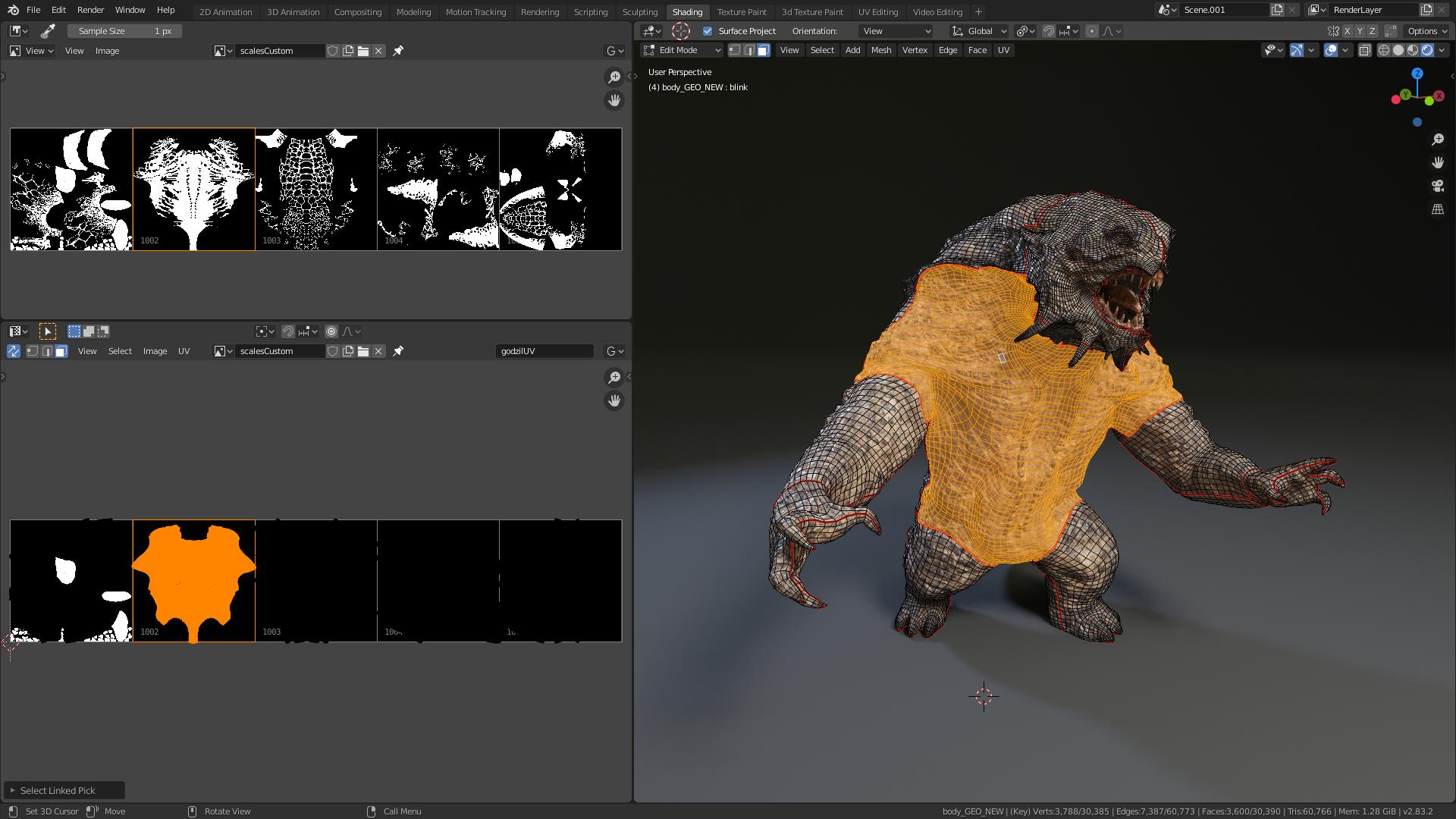Click the camera view icon in viewport
The height and width of the screenshot is (819, 1456).
tap(1437, 186)
